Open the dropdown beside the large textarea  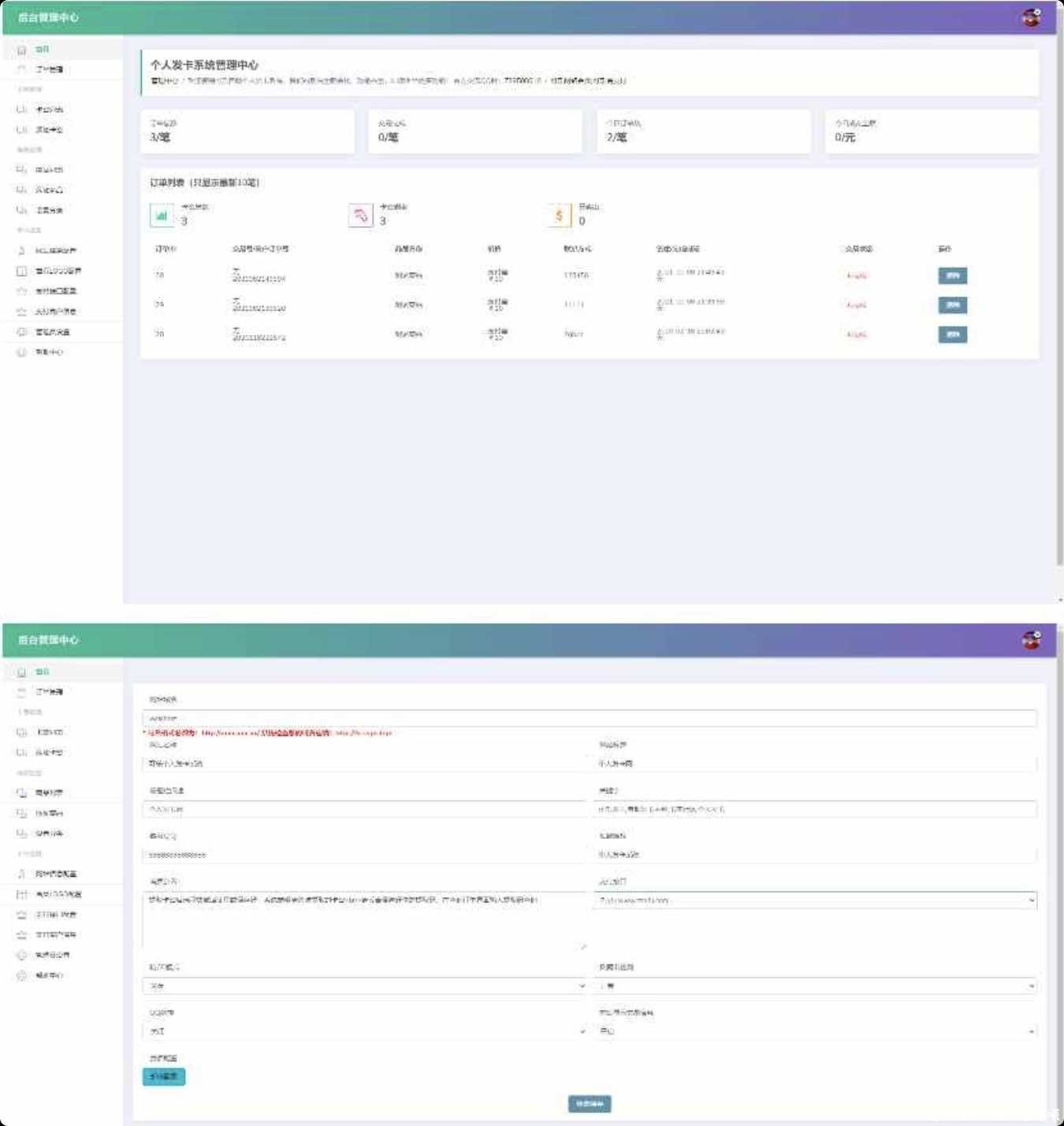[815, 900]
